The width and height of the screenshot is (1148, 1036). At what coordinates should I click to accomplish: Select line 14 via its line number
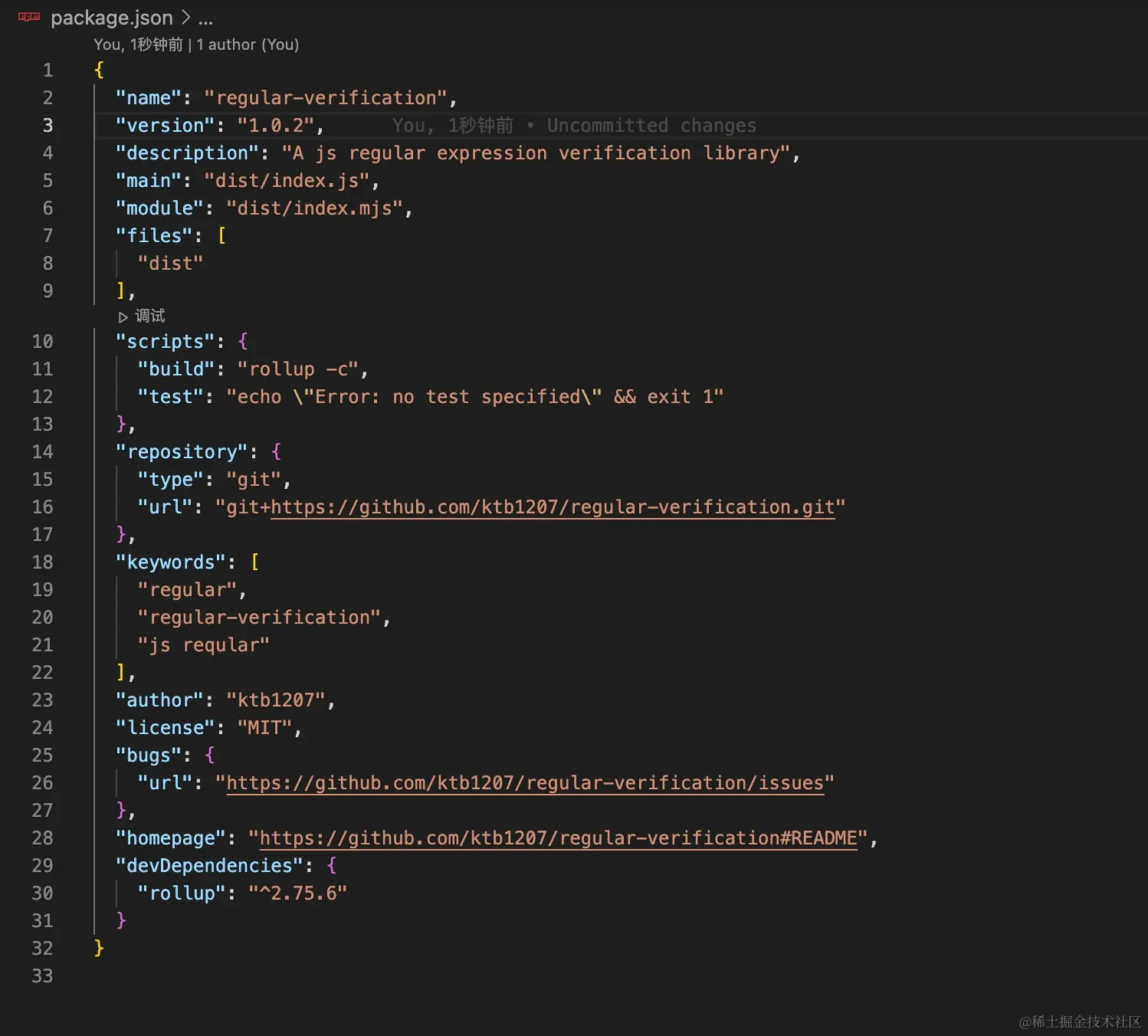tap(42, 452)
